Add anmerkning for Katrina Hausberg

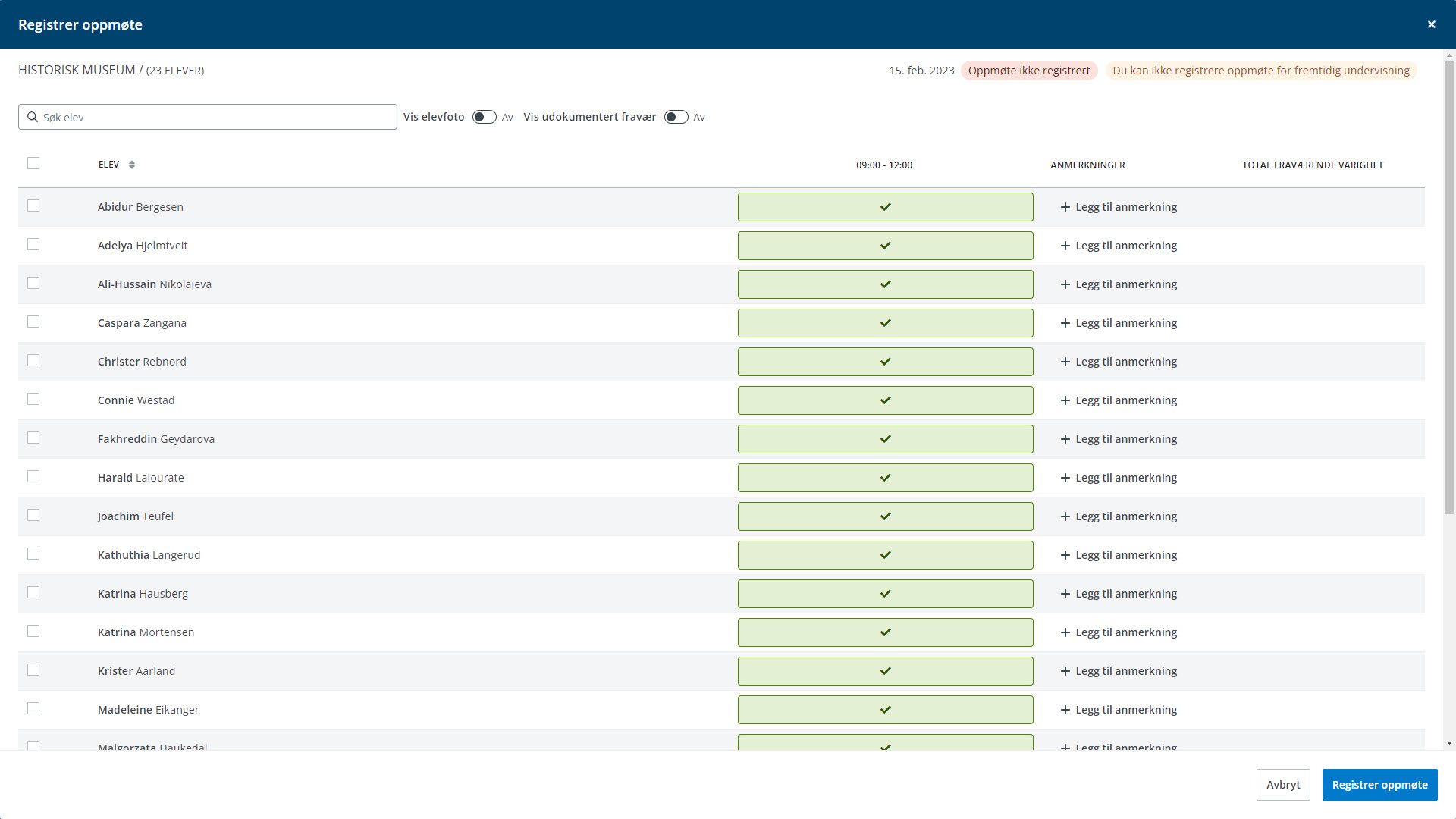tap(1119, 594)
